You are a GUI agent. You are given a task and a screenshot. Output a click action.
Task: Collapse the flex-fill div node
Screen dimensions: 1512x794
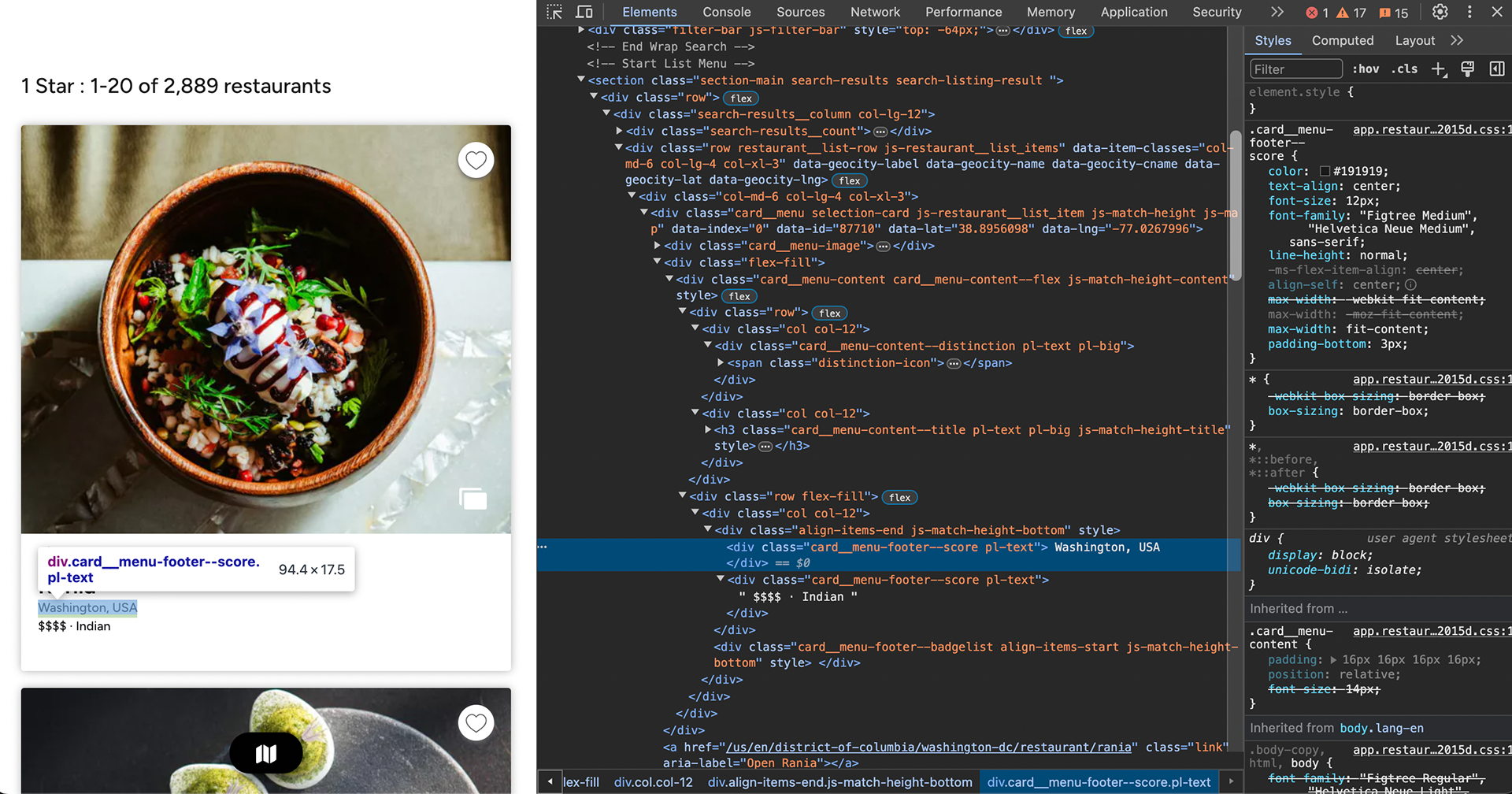(x=657, y=262)
